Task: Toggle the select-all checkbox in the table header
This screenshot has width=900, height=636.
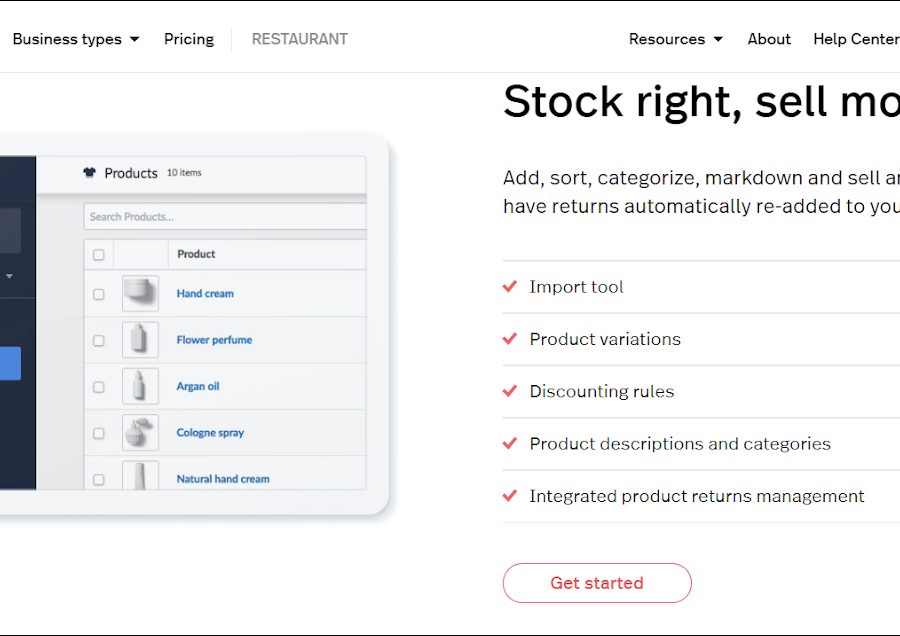Action: tap(98, 255)
